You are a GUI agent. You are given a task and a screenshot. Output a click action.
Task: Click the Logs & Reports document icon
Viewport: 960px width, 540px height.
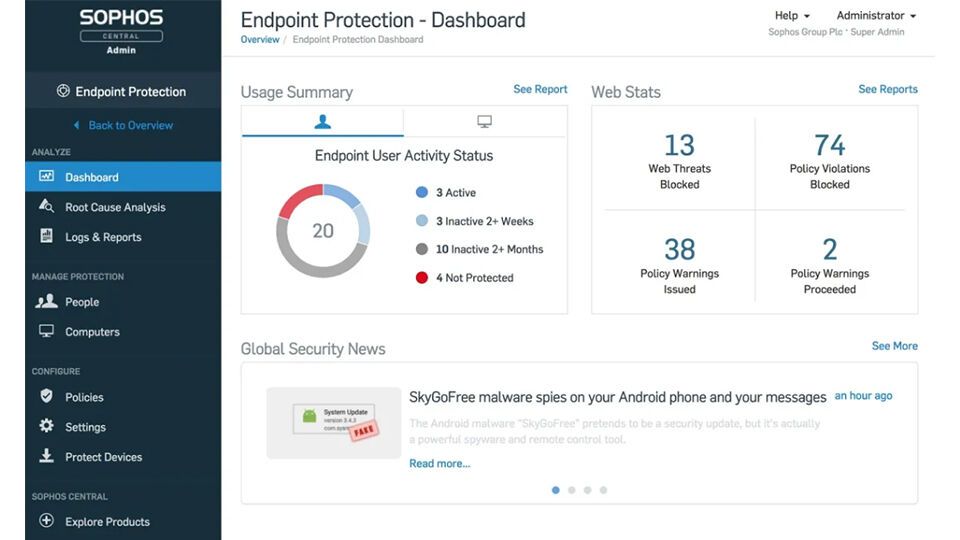pos(47,236)
